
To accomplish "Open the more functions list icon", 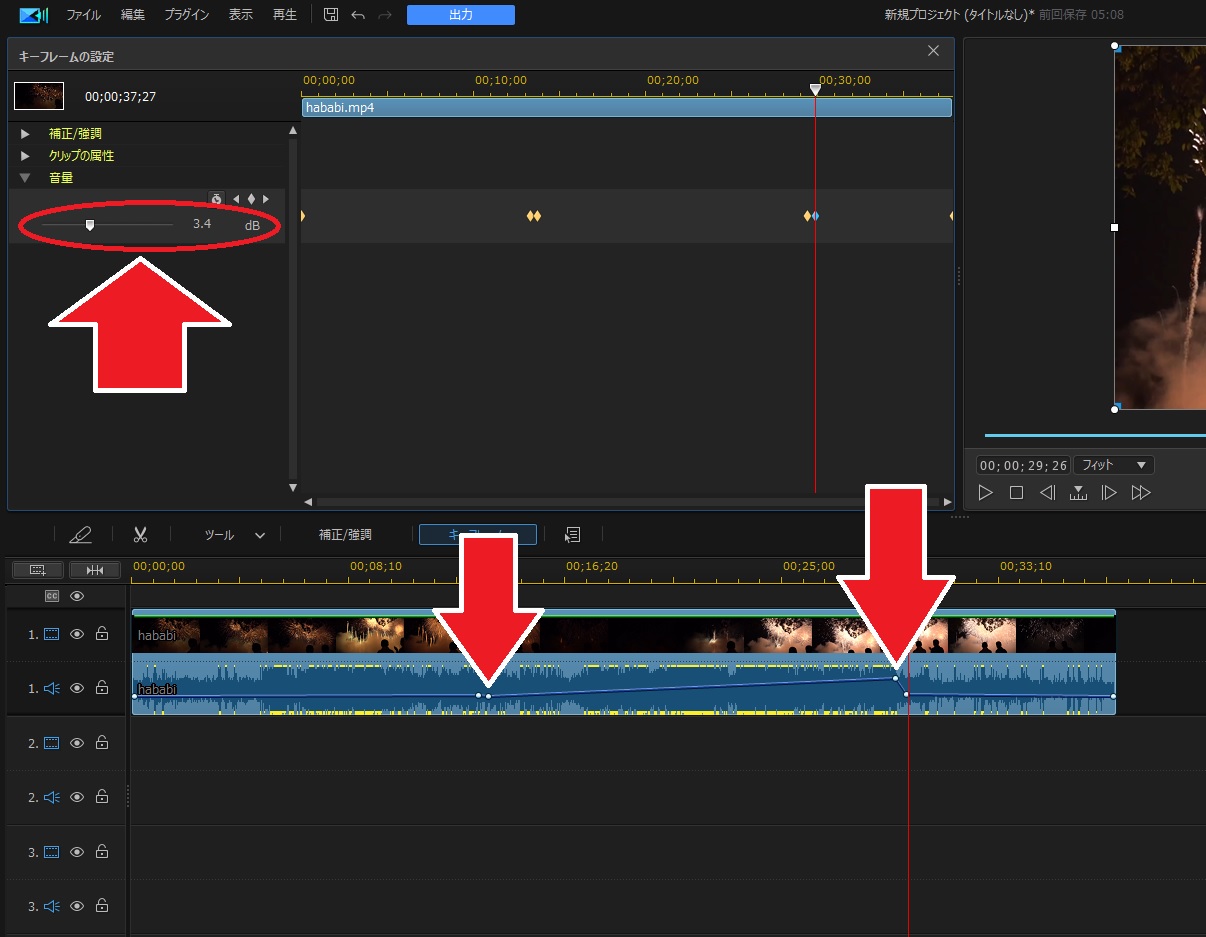I will coord(572,535).
